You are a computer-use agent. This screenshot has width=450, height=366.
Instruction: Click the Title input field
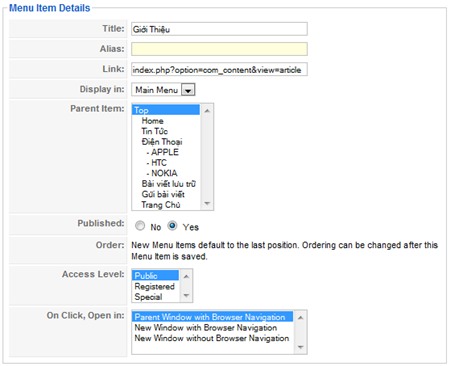point(219,29)
